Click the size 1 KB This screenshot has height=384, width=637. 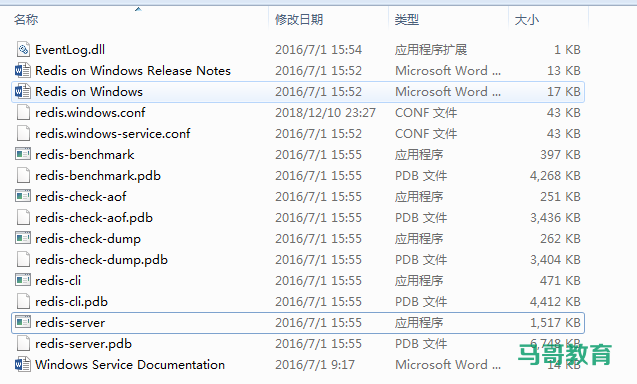point(568,50)
